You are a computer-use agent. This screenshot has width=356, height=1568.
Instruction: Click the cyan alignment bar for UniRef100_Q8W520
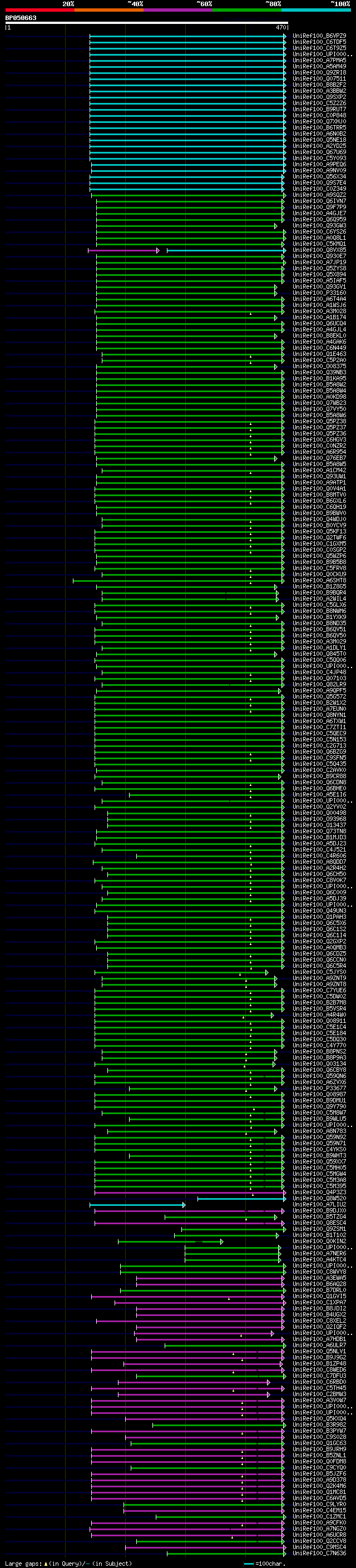point(241,1198)
